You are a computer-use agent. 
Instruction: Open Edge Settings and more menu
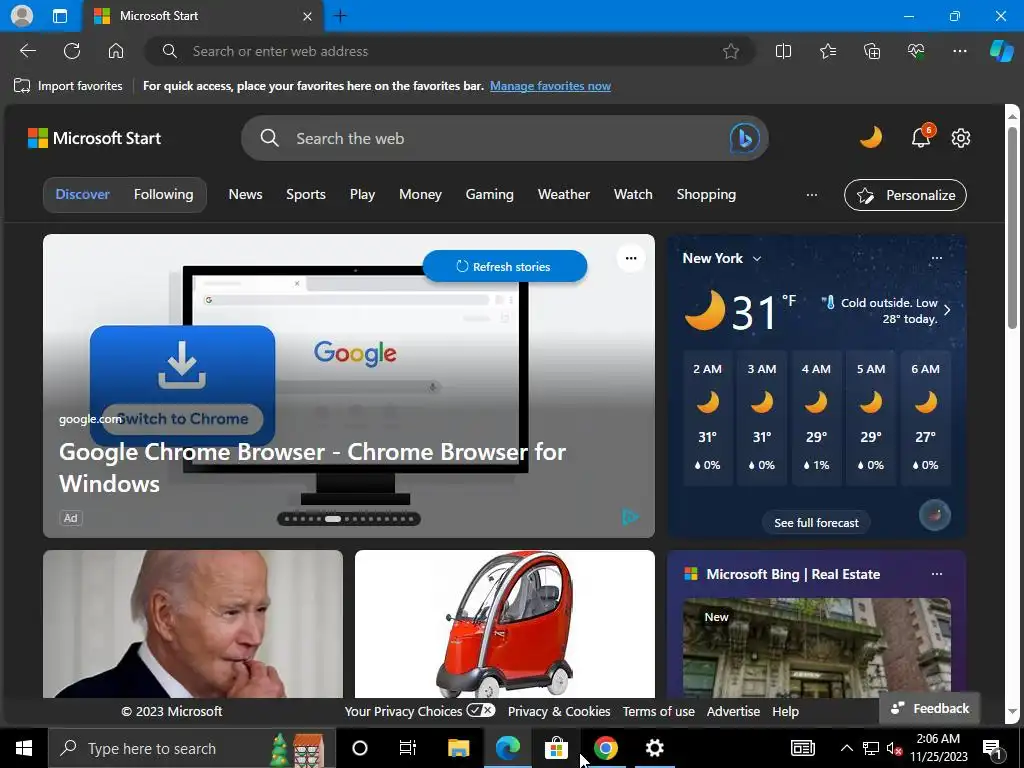960,51
